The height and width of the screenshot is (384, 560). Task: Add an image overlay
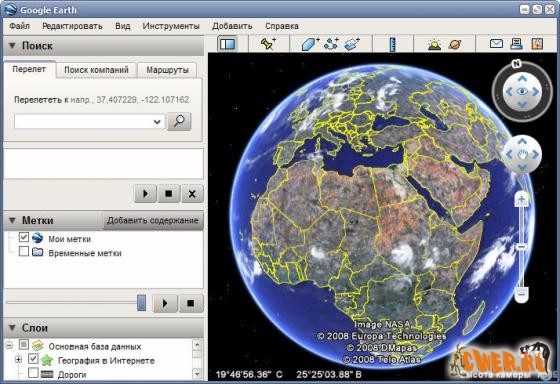click(352, 44)
